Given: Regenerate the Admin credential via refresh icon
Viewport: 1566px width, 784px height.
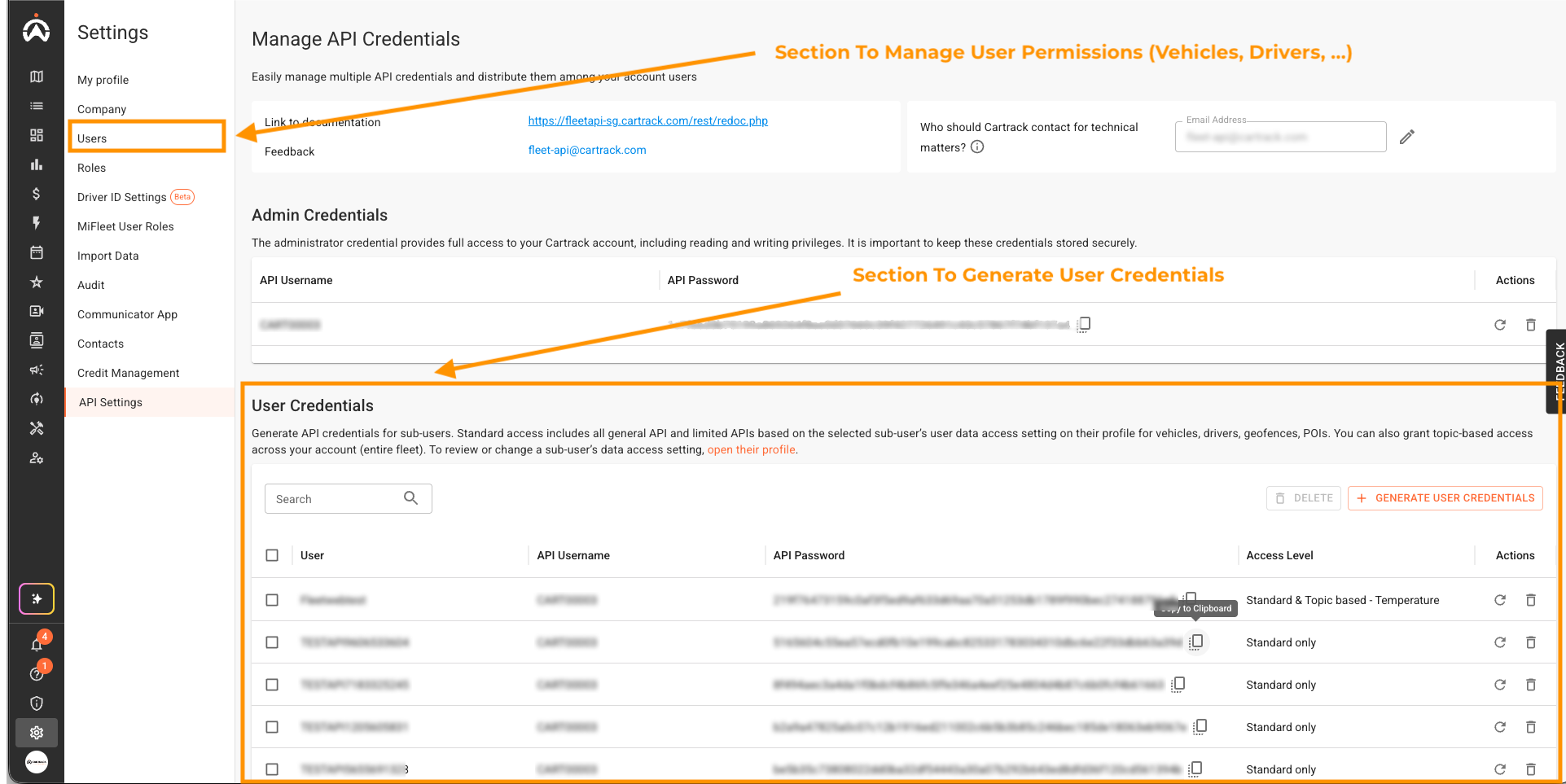Looking at the screenshot, I should tap(1500, 324).
